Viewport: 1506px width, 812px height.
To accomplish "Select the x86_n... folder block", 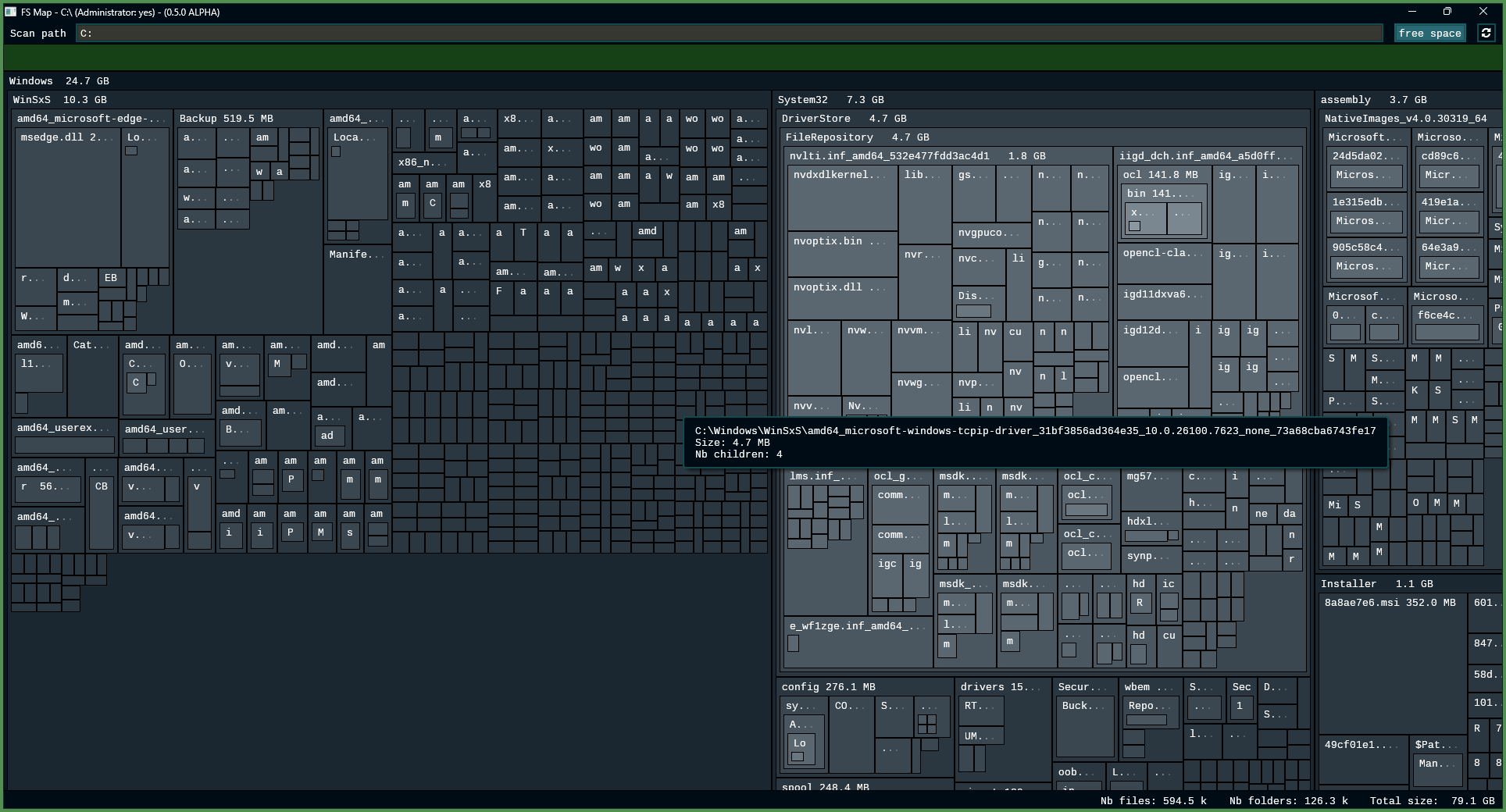I will pyautogui.click(x=423, y=162).
